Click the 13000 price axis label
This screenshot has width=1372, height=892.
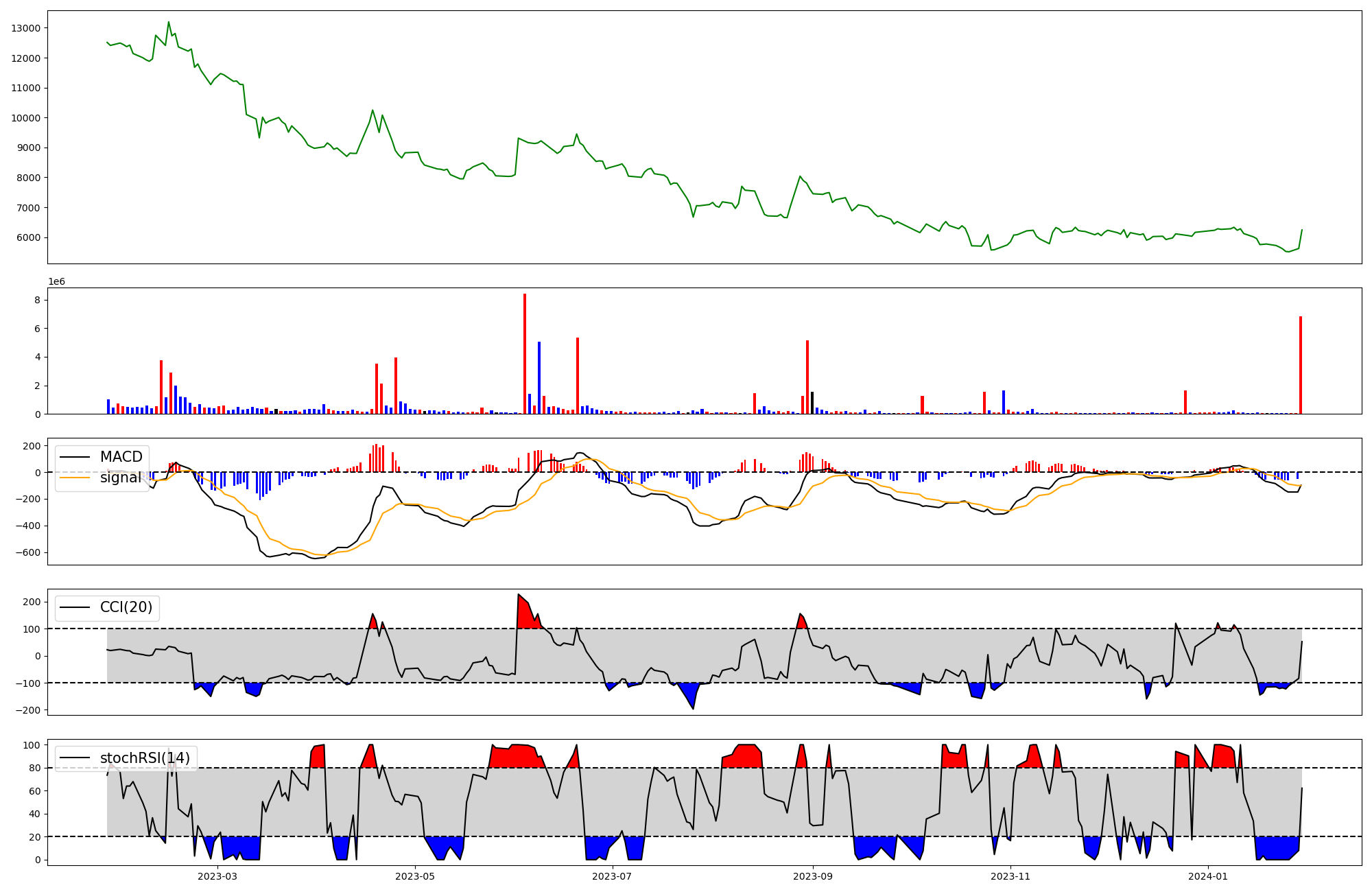26,28
